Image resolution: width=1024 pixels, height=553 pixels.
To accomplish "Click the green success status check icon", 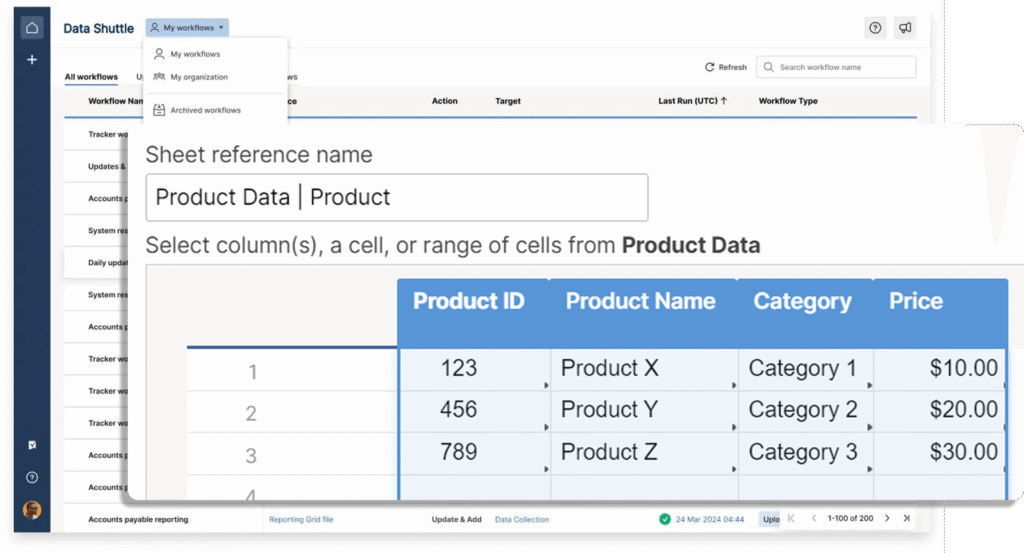I will (665, 519).
